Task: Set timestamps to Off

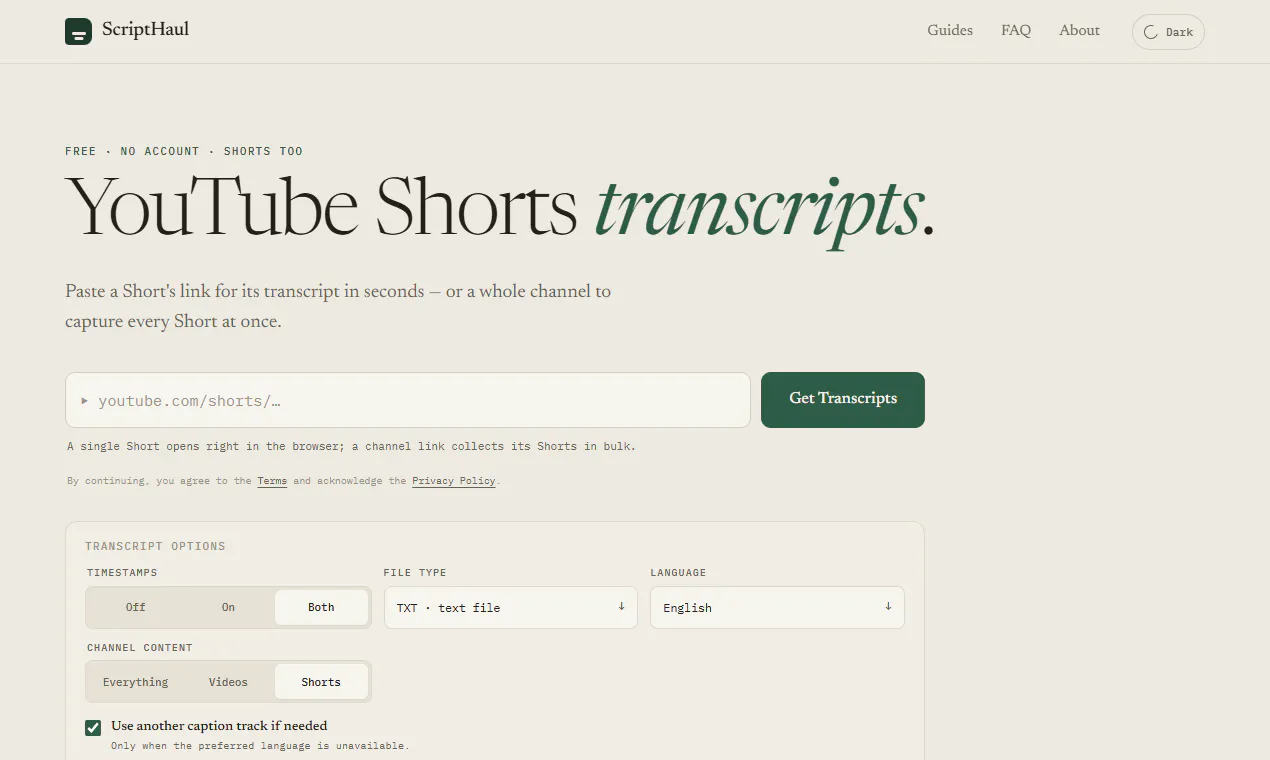Action: [136, 607]
